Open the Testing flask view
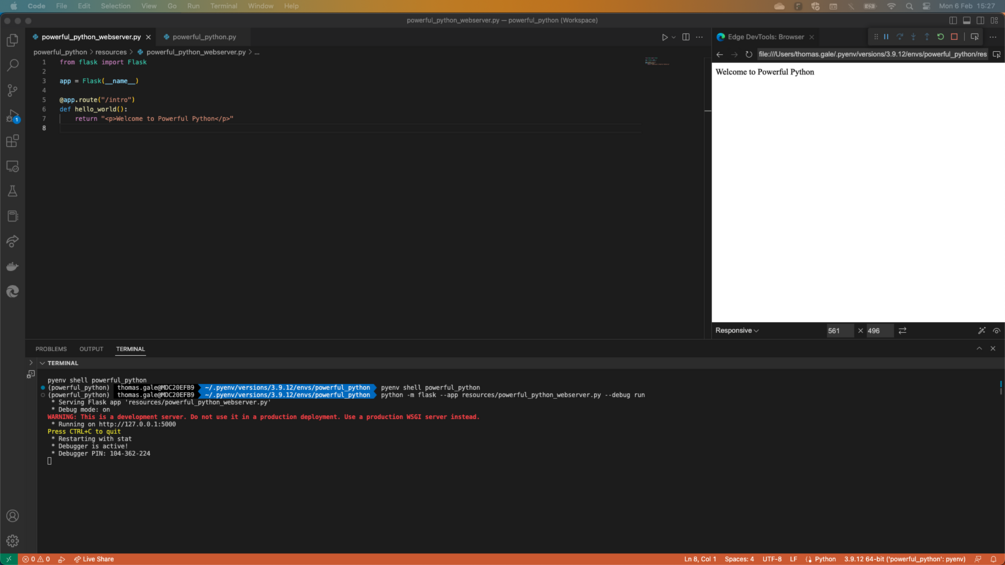This screenshot has height=565, width=1005. (x=12, y=191)
